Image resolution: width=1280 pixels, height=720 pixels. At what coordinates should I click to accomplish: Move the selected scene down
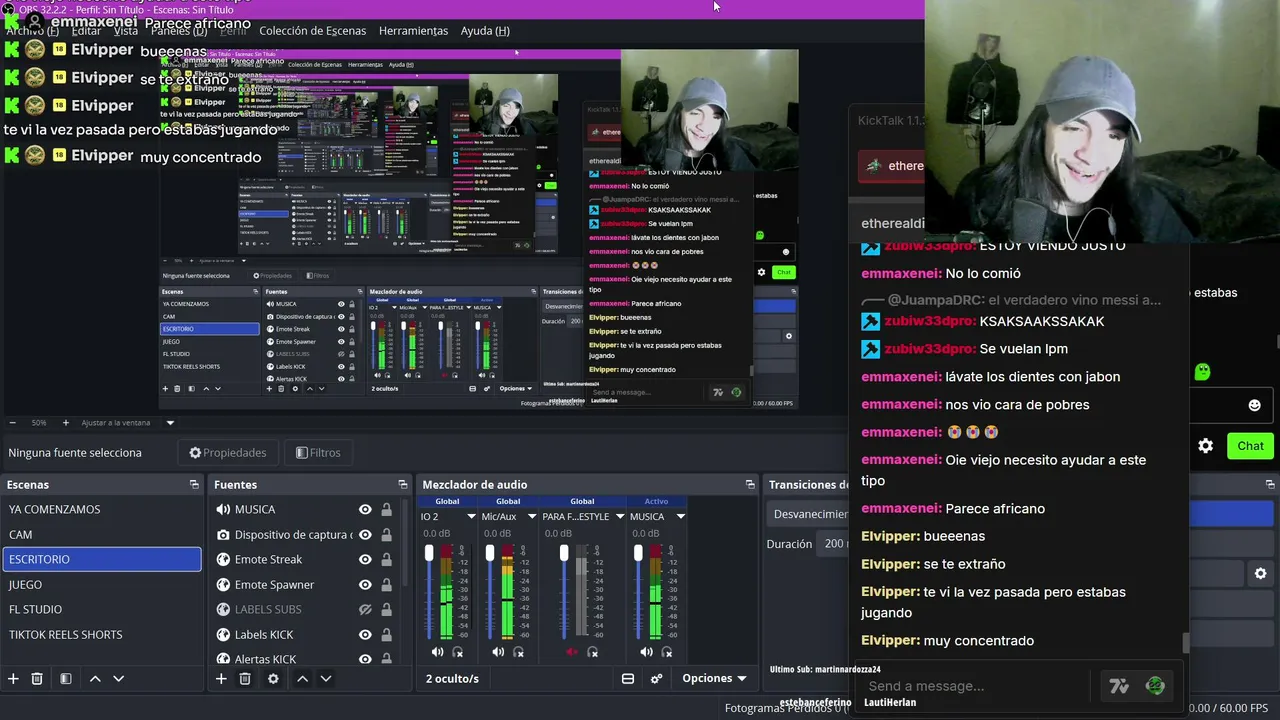coord(118,679)
